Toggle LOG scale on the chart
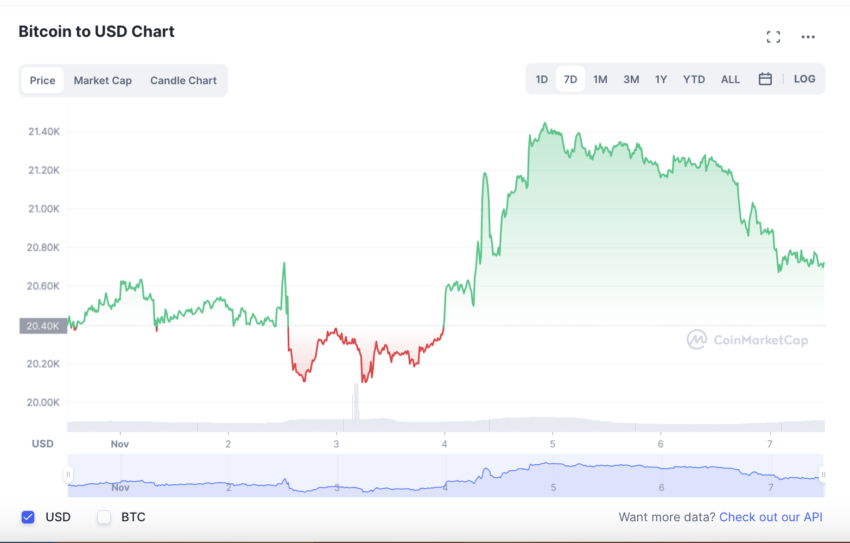This screenshot has height=543, width=850. pos(804,79)
